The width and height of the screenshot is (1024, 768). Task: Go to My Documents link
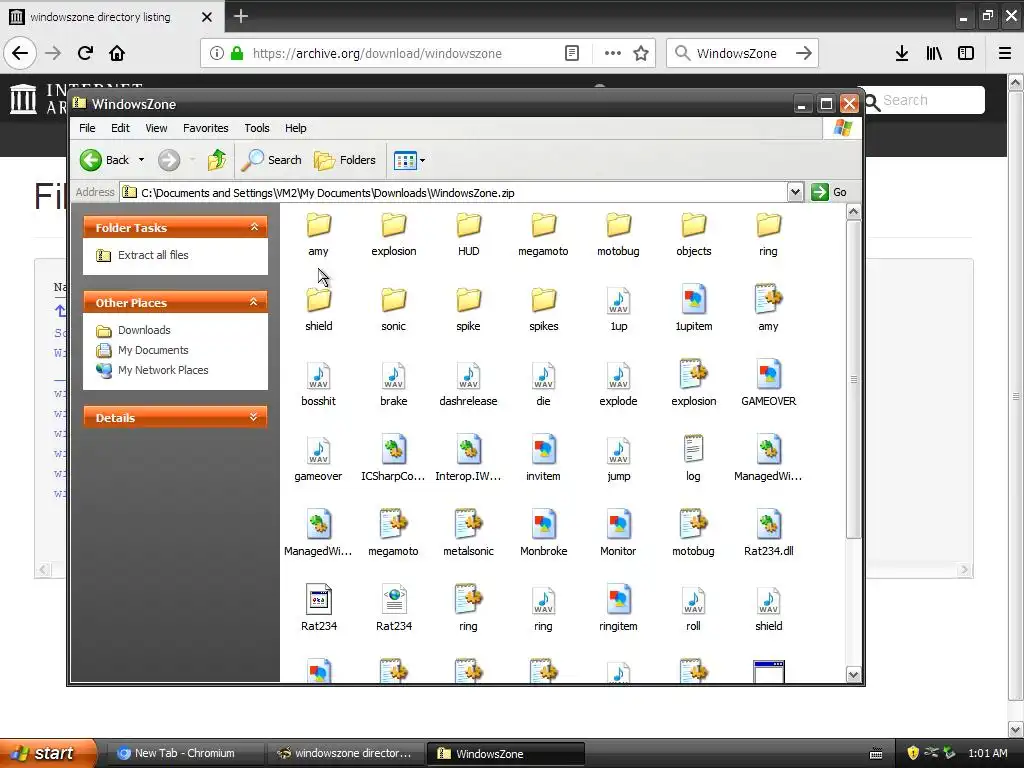[x=153, y=350]
